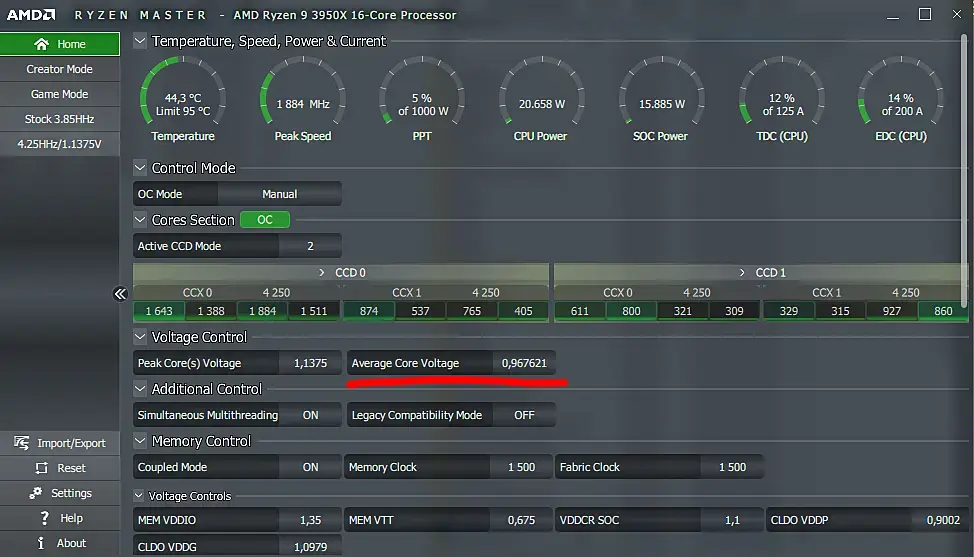Click the SOC Power gauge dial
The height and width of the screenshot is (557, 974).
662,93
